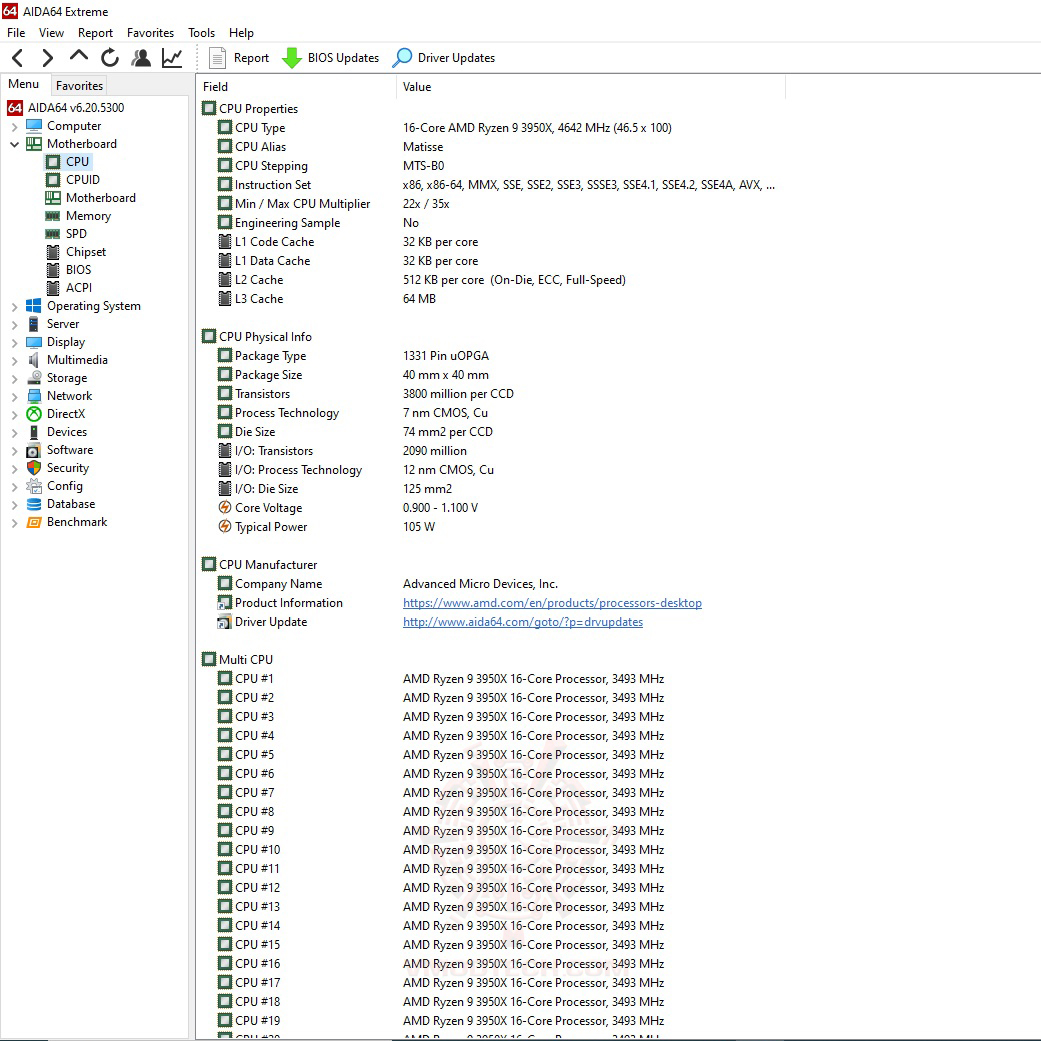Image resolution: width=1041 pixels, height=1041 pixels.
Task: Go up one level with Up arrow
Action: coord(78,56)
